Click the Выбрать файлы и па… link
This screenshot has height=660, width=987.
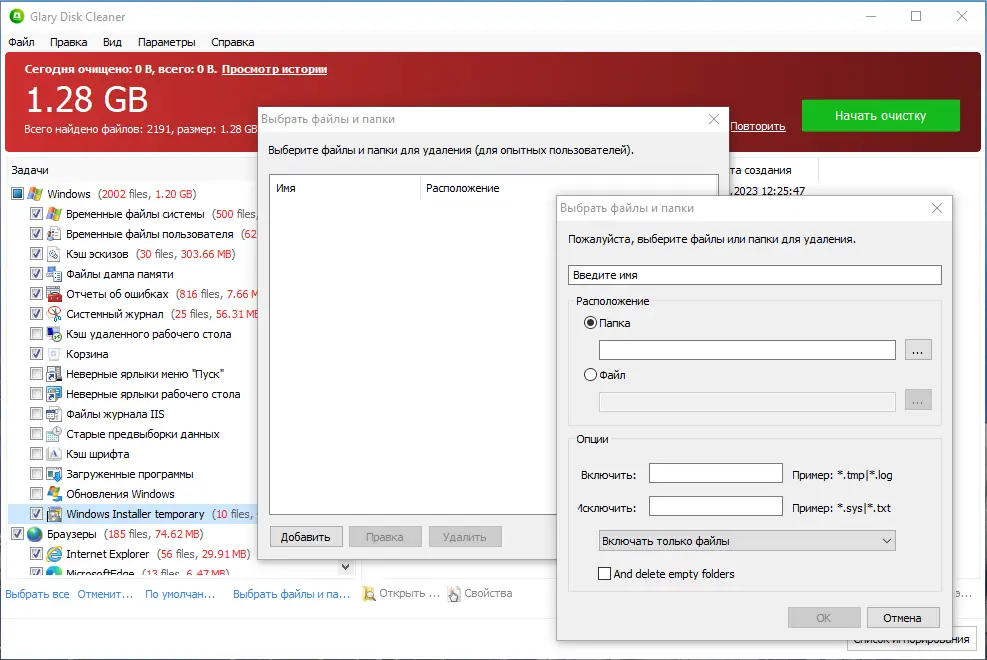291,594
